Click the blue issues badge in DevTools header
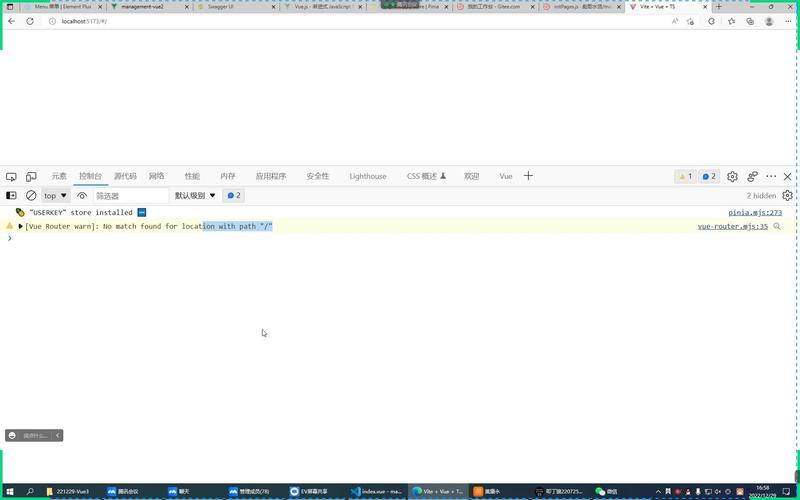 coord(709,177)
